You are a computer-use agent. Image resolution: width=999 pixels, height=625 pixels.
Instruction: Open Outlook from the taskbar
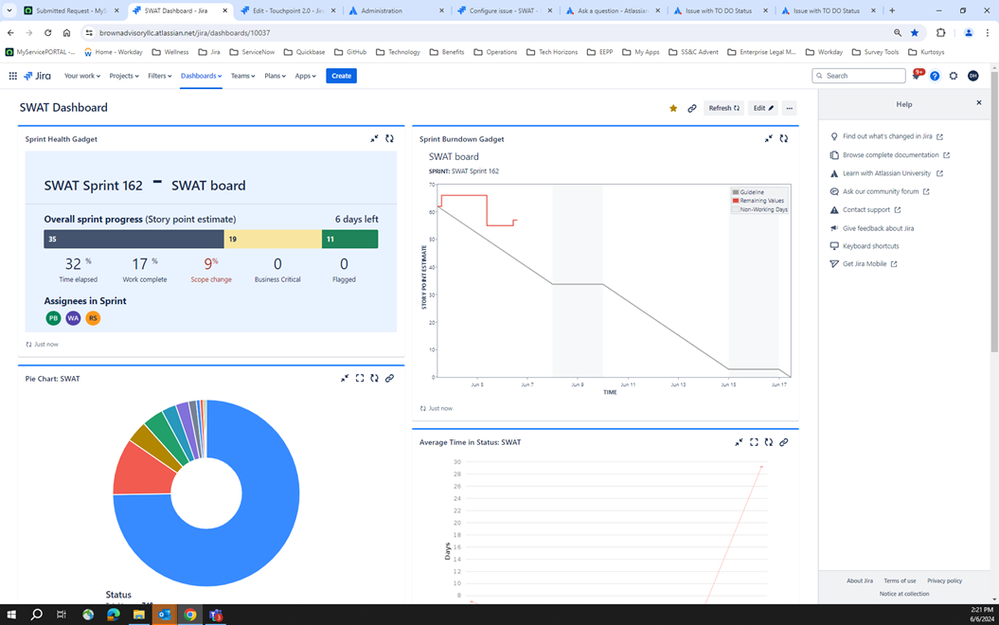[164, 614]
